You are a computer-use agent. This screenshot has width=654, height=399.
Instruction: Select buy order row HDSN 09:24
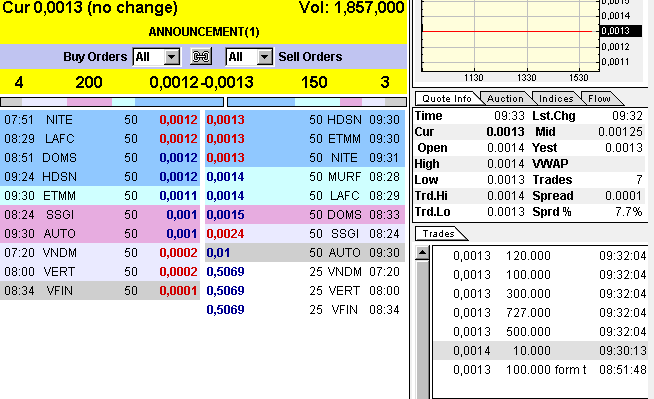(100, 176)
